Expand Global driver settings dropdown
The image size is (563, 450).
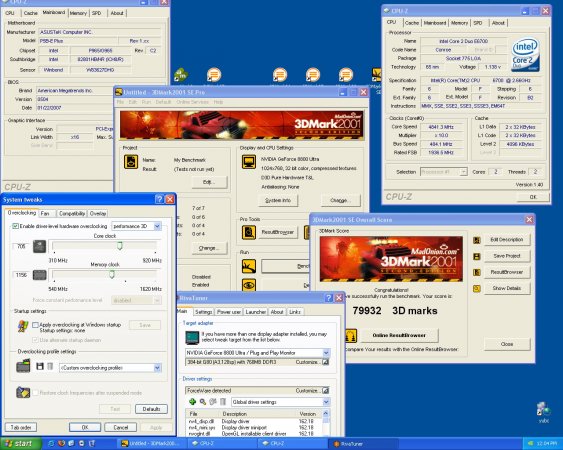(x=326, y=402)
